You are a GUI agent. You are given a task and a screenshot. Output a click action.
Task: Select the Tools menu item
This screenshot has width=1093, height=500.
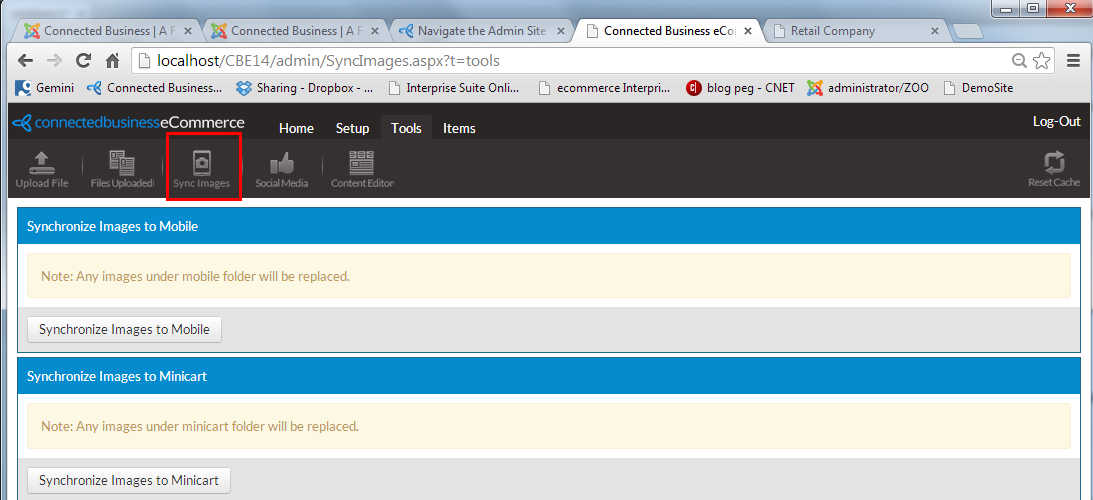(x=406, y=128)
